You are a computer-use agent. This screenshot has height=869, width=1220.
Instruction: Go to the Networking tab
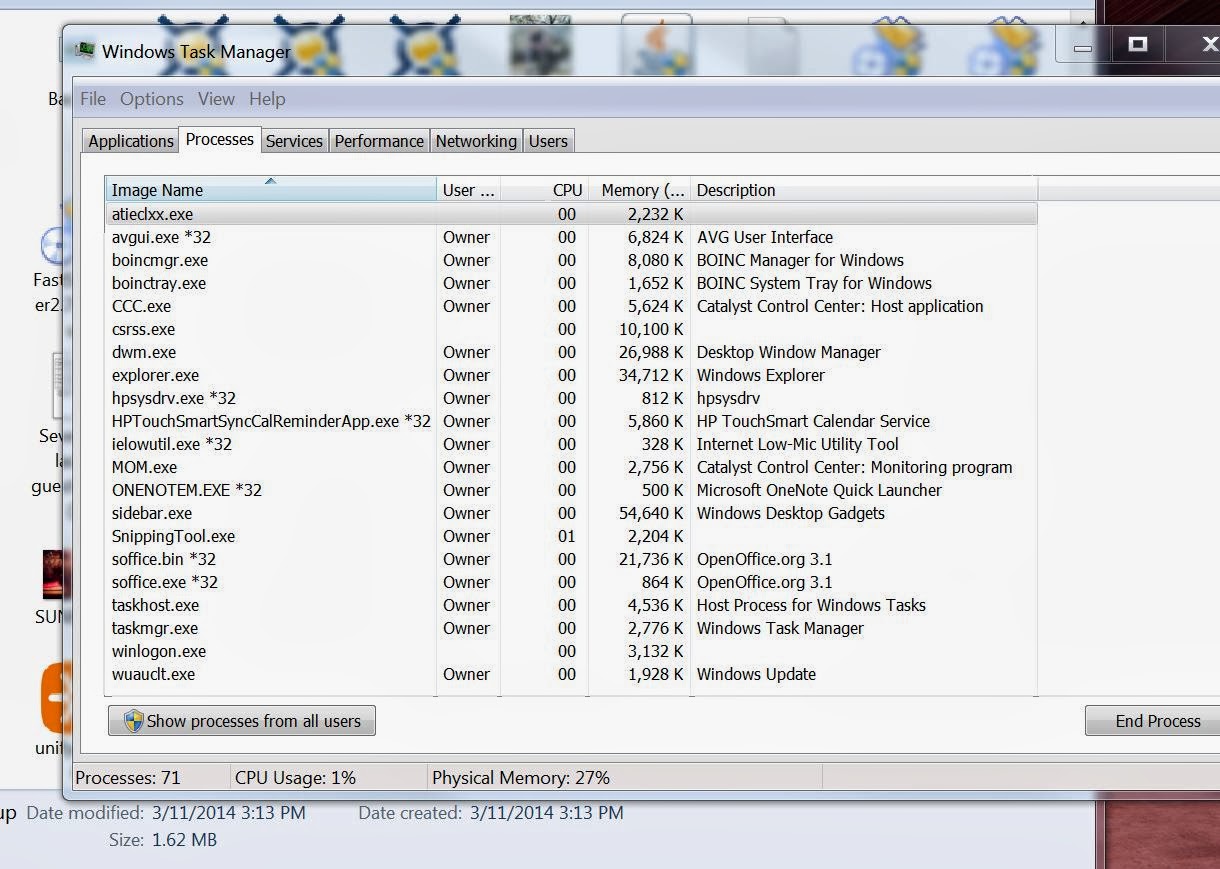(x=476, y=141)
